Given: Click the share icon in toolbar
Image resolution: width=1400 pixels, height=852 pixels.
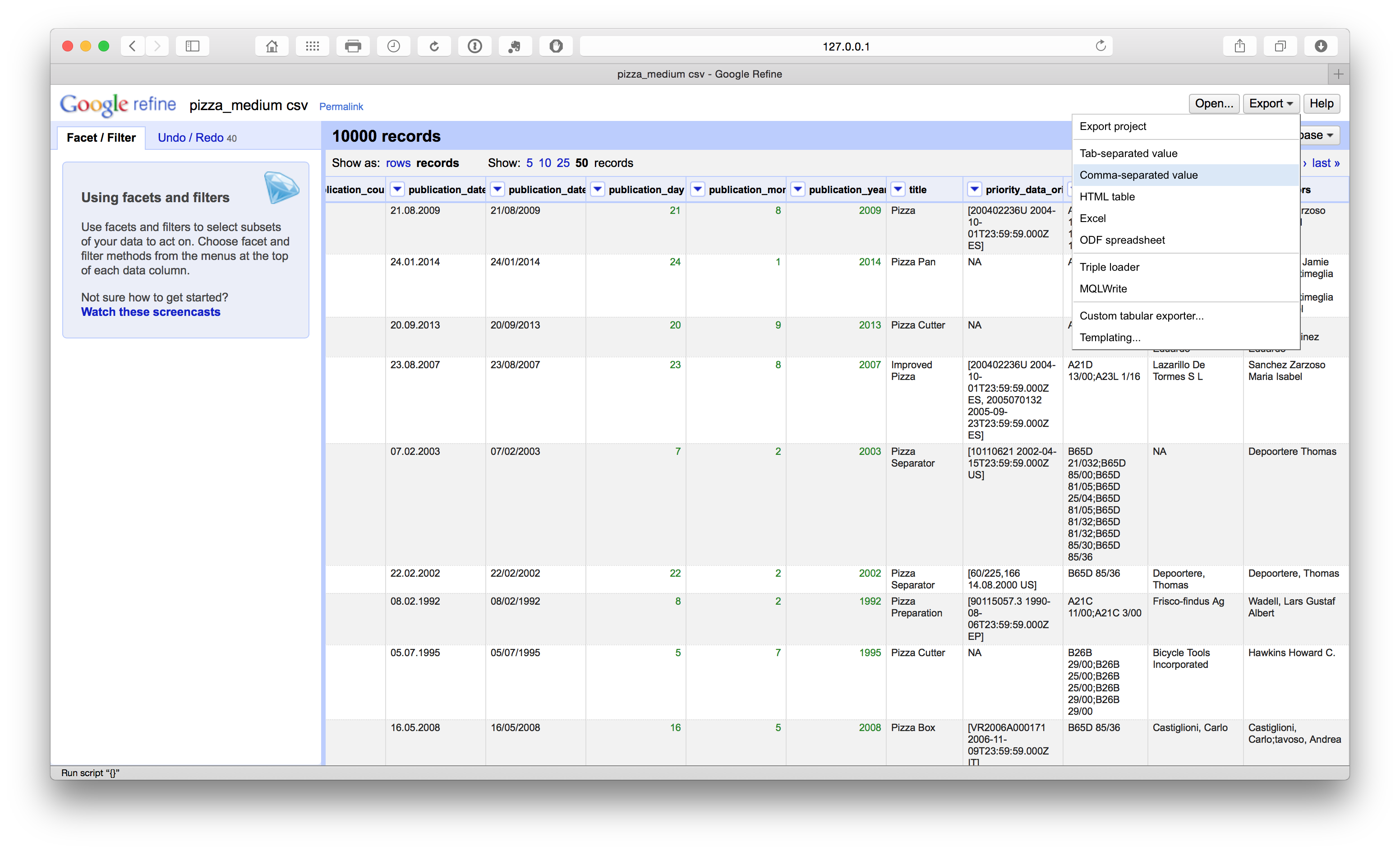Looking at the screenshot, I should 1239,46.
